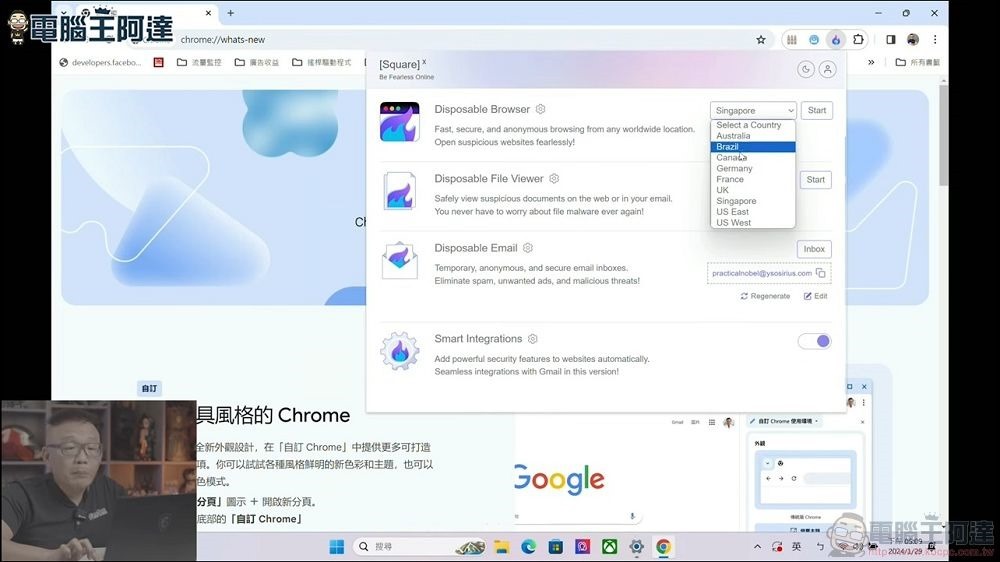Show hidden system tray icons
The width and height of the screenshot is (1000, 562).
coord(757,547)
